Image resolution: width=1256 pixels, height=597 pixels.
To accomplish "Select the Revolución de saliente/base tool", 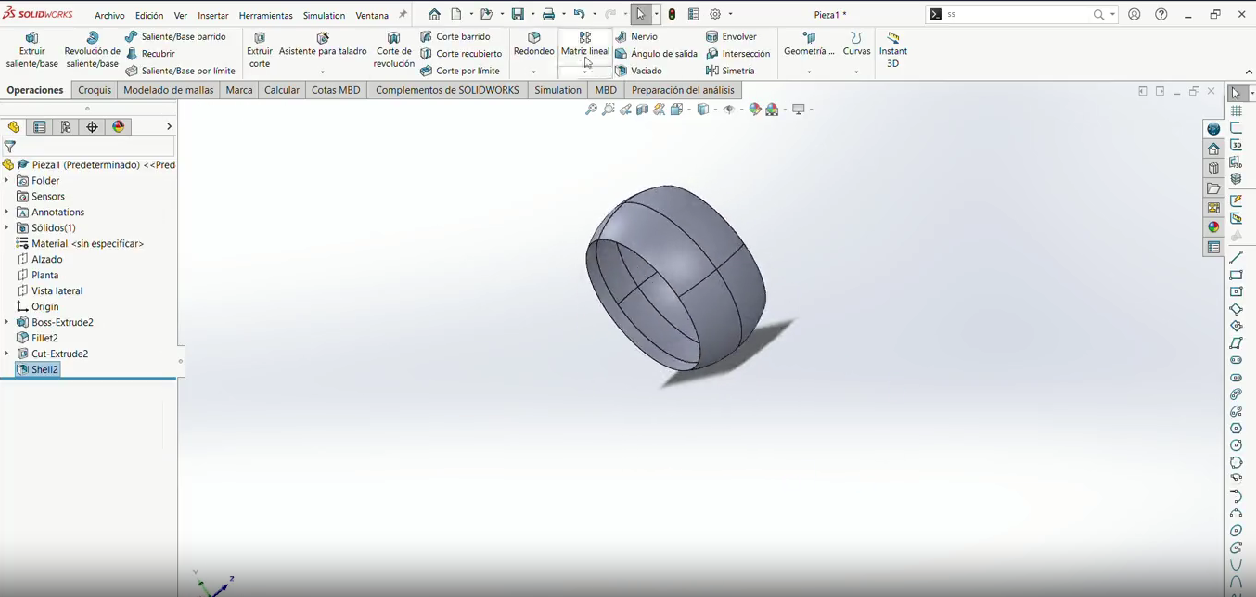I will [x=92, y=50].
